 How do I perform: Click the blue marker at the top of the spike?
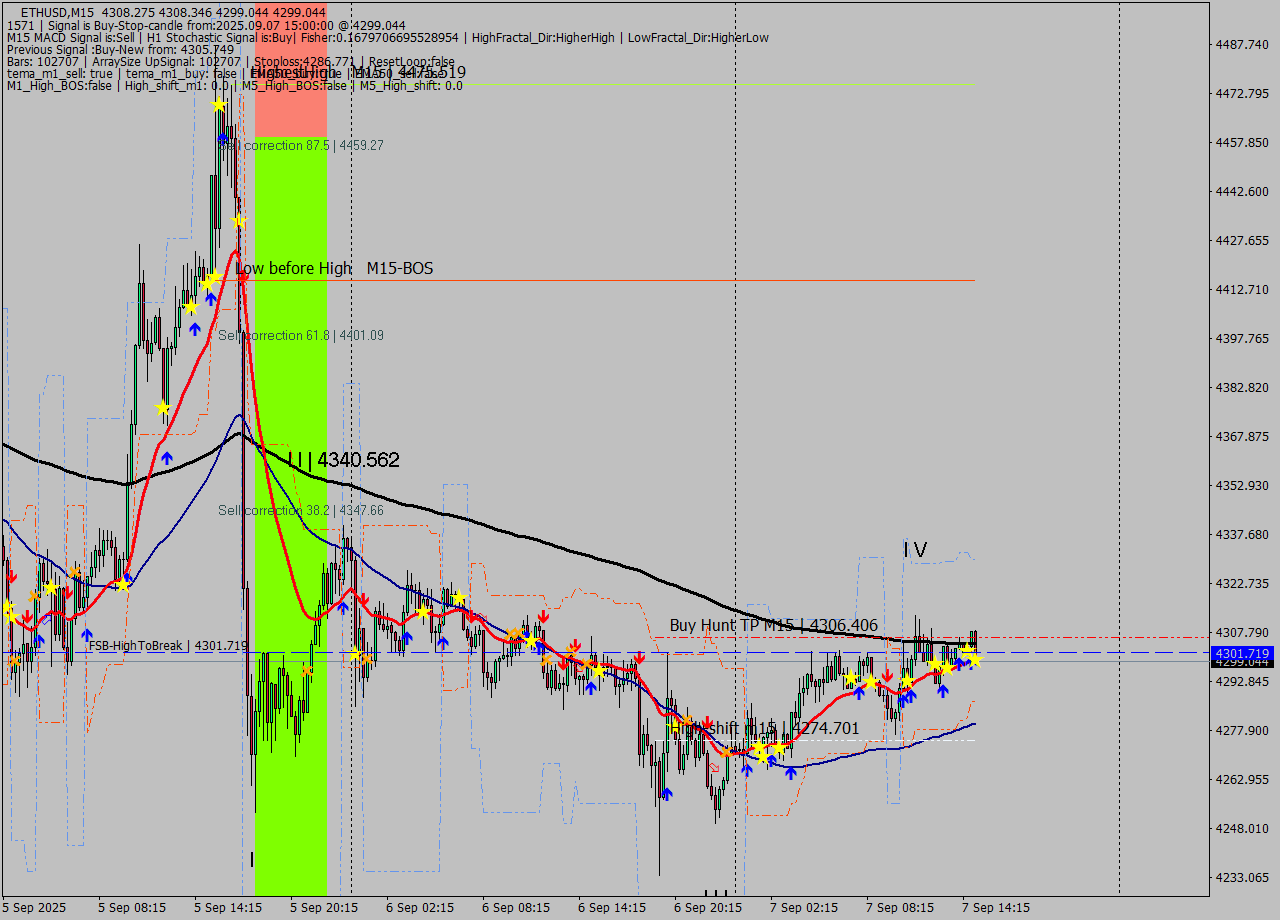click(x=222, y=138)
